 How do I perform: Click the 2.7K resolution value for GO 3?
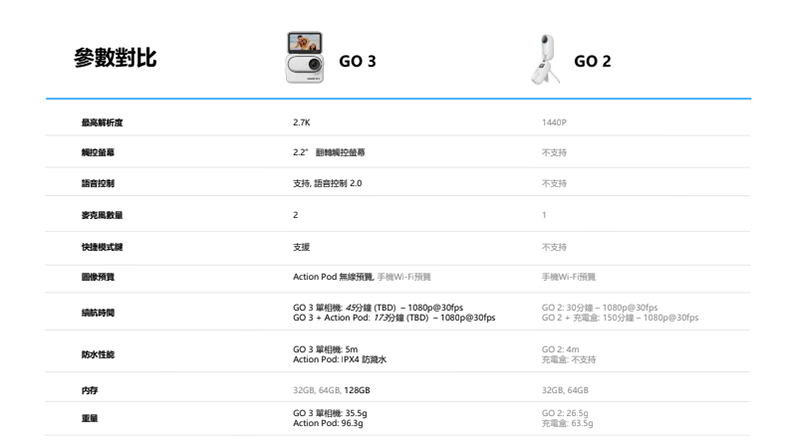click(x=302, y=122)
